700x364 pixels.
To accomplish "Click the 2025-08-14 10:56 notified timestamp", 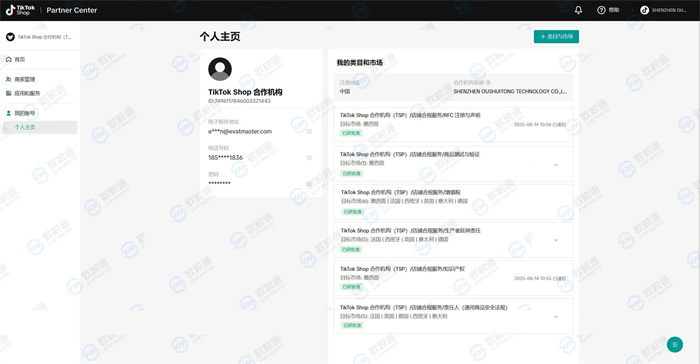I will pos(540,125).
